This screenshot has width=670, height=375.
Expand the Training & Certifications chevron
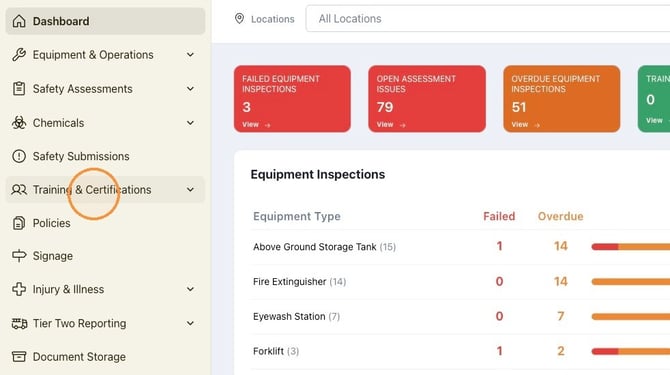(x=190, y=190)
